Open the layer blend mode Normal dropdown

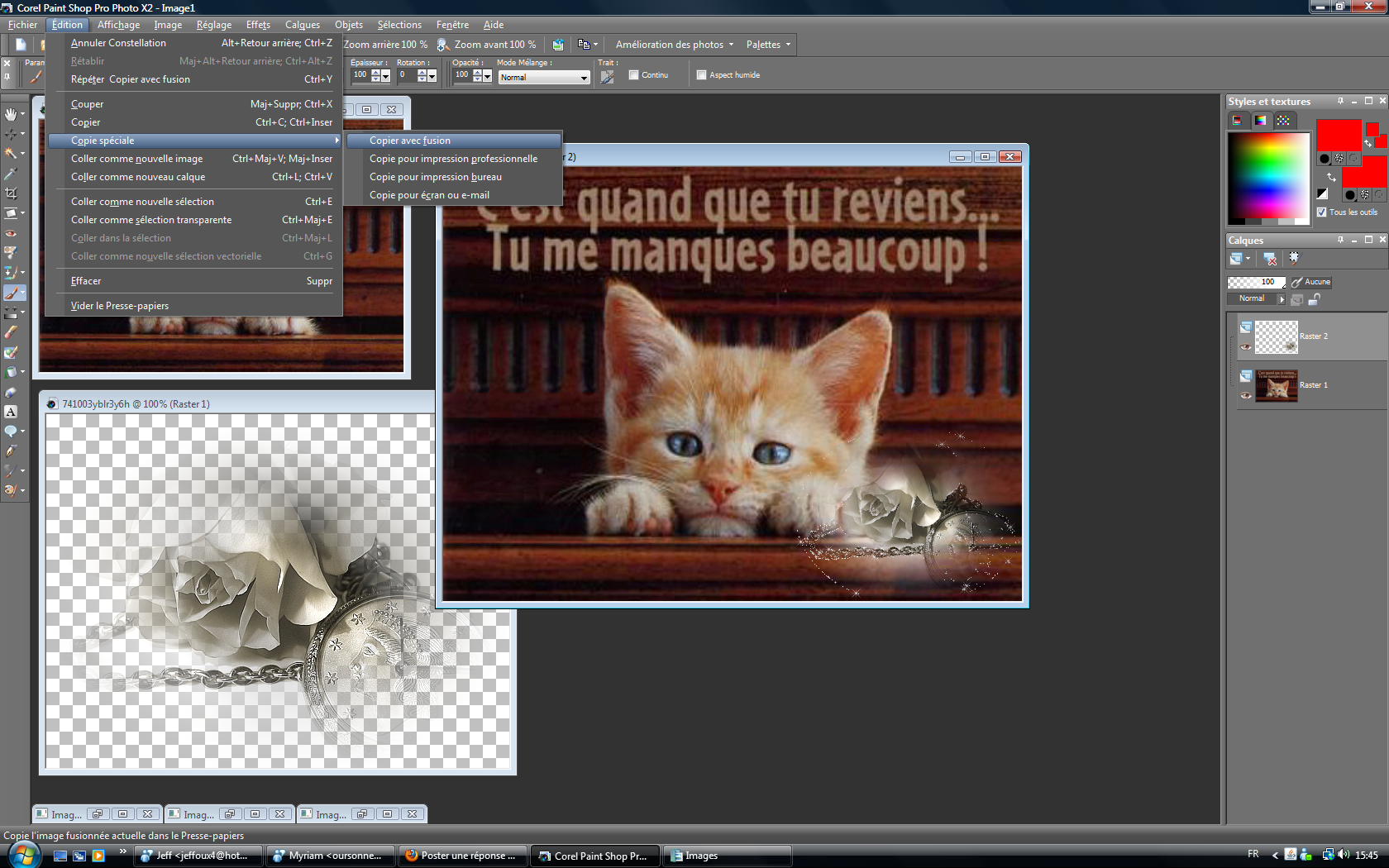(1257, 298)
